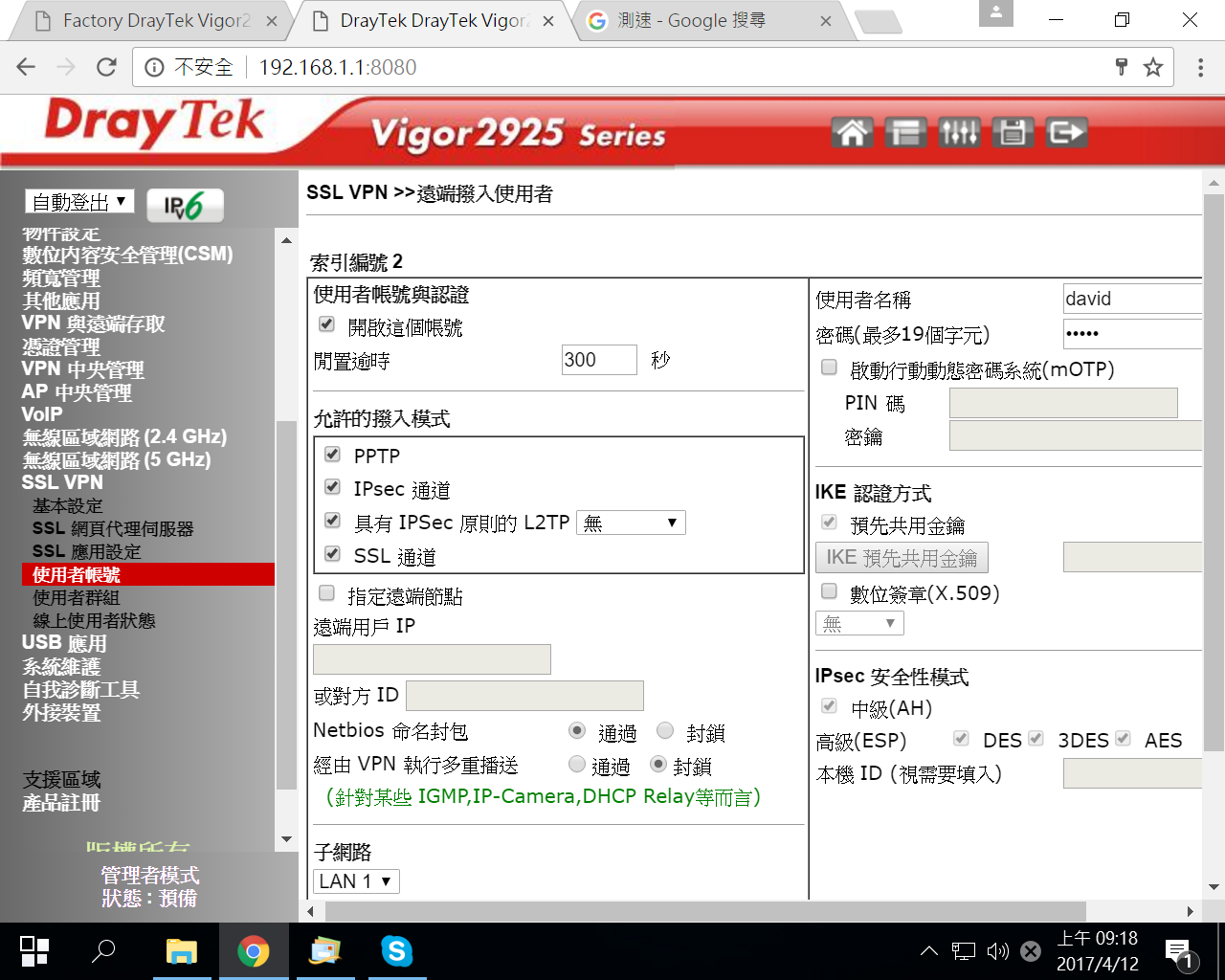This screenshot has width=1225, height=980.
Task: Open the quick setup list icon
Action: [x=904, y=132]
